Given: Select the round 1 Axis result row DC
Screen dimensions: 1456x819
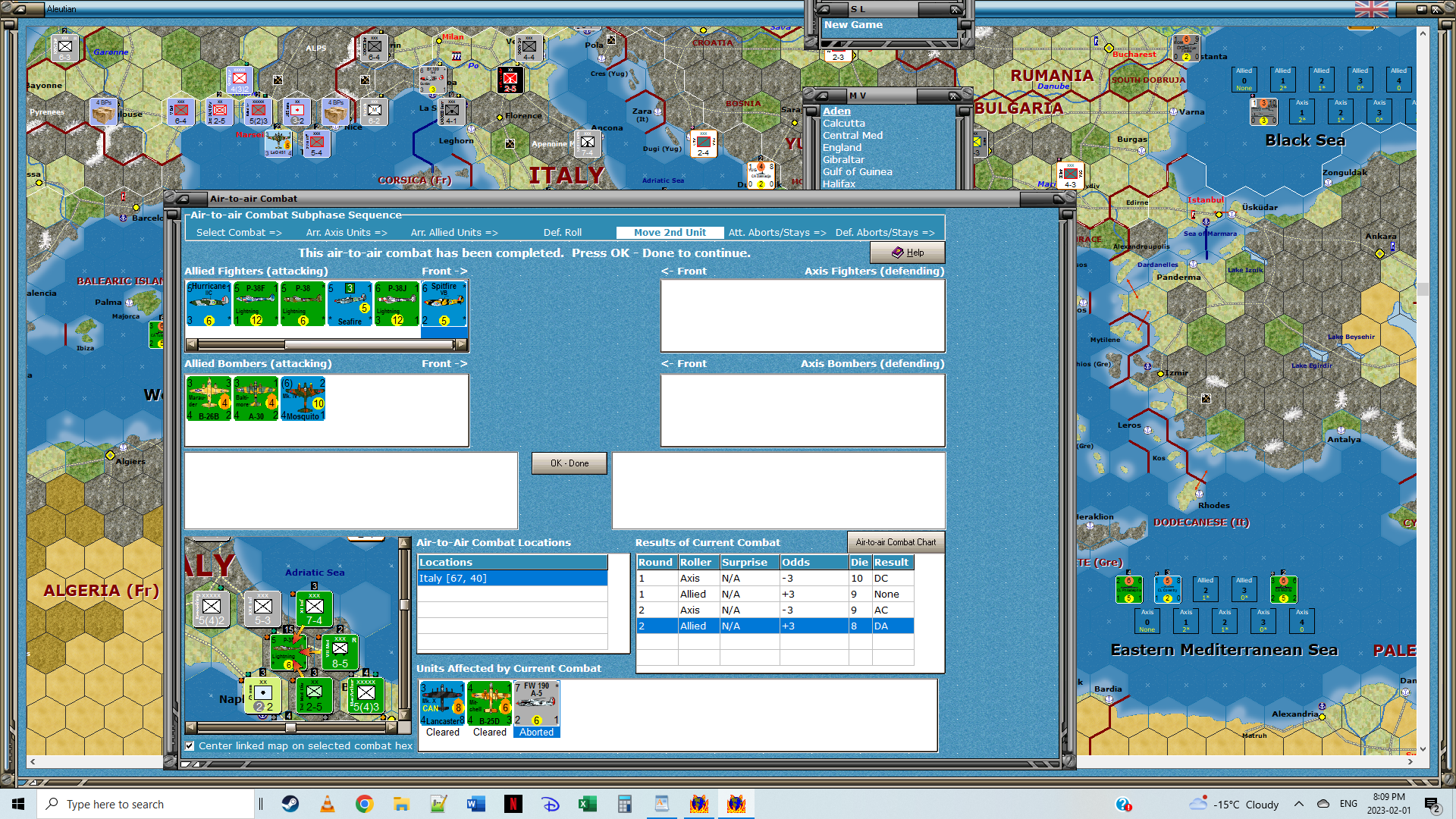Looking at the screenshot, I should pos(775,579).
